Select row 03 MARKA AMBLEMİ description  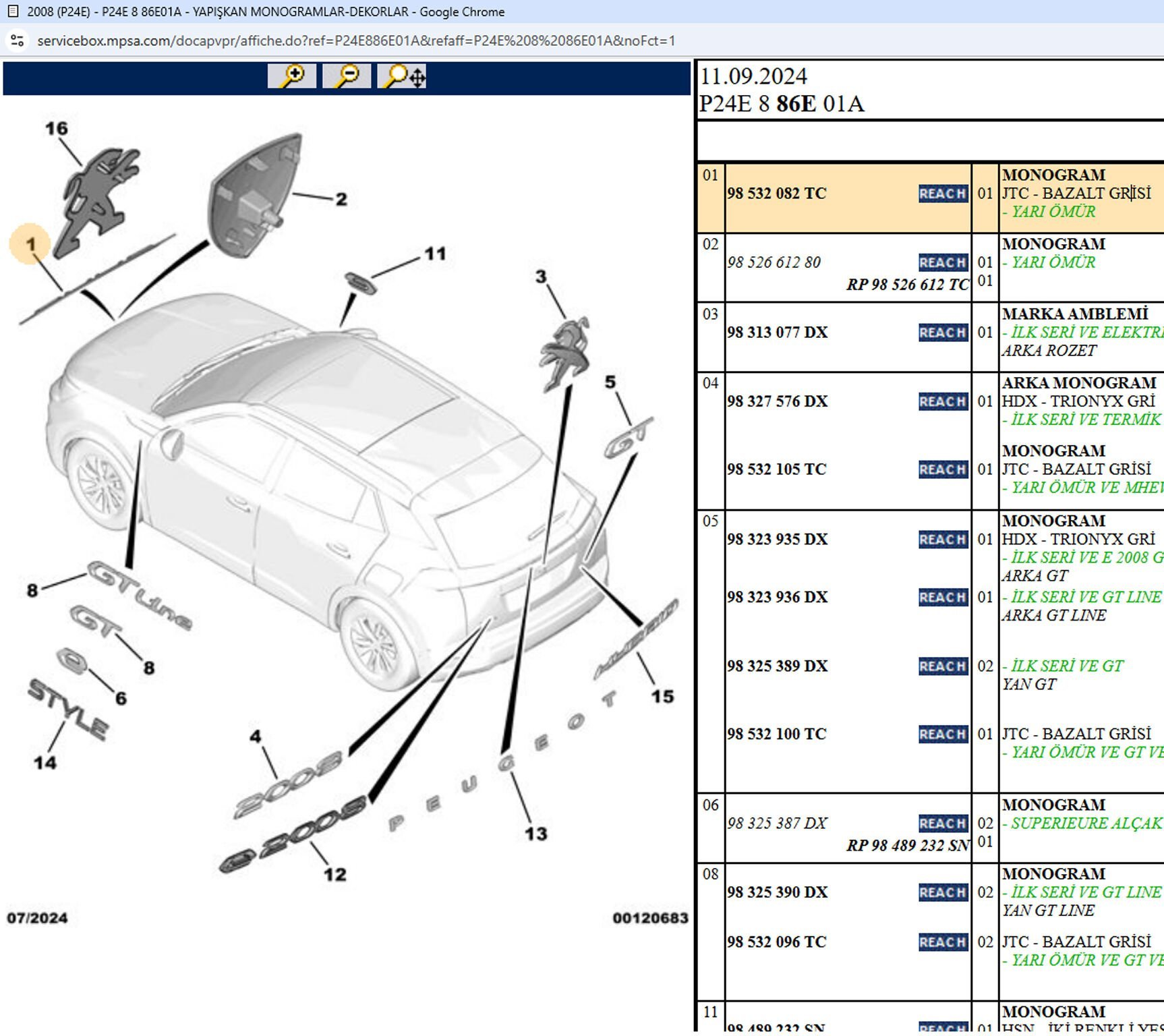(x=1074, y=314)
